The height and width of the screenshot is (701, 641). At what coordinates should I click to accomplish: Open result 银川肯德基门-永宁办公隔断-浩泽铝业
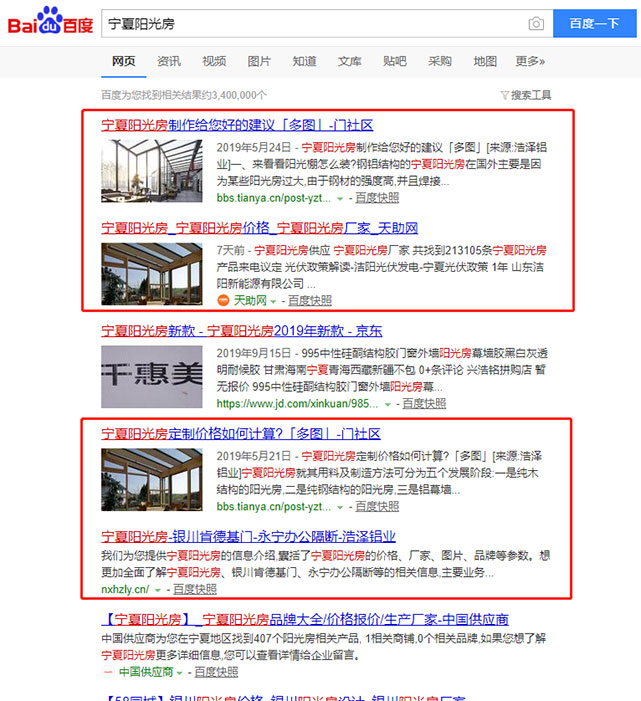pos(248,536)
